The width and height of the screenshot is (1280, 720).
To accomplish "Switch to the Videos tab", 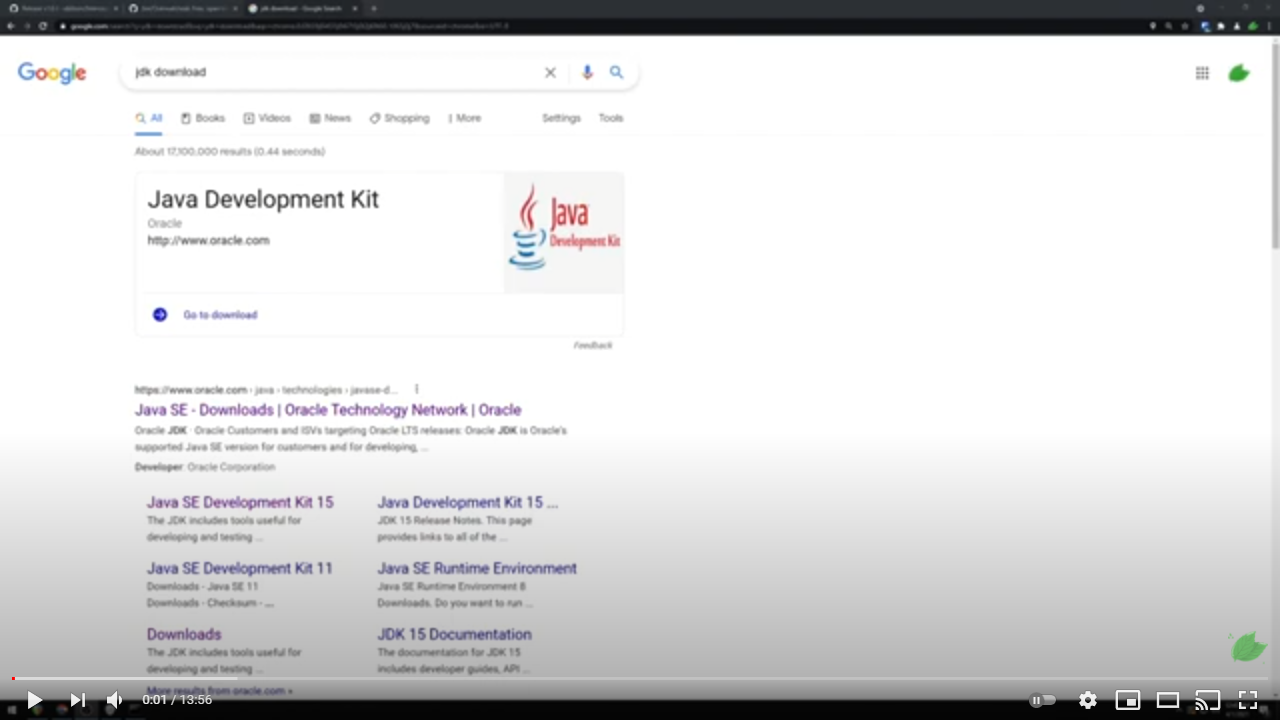I will click(x=267, y=118).
